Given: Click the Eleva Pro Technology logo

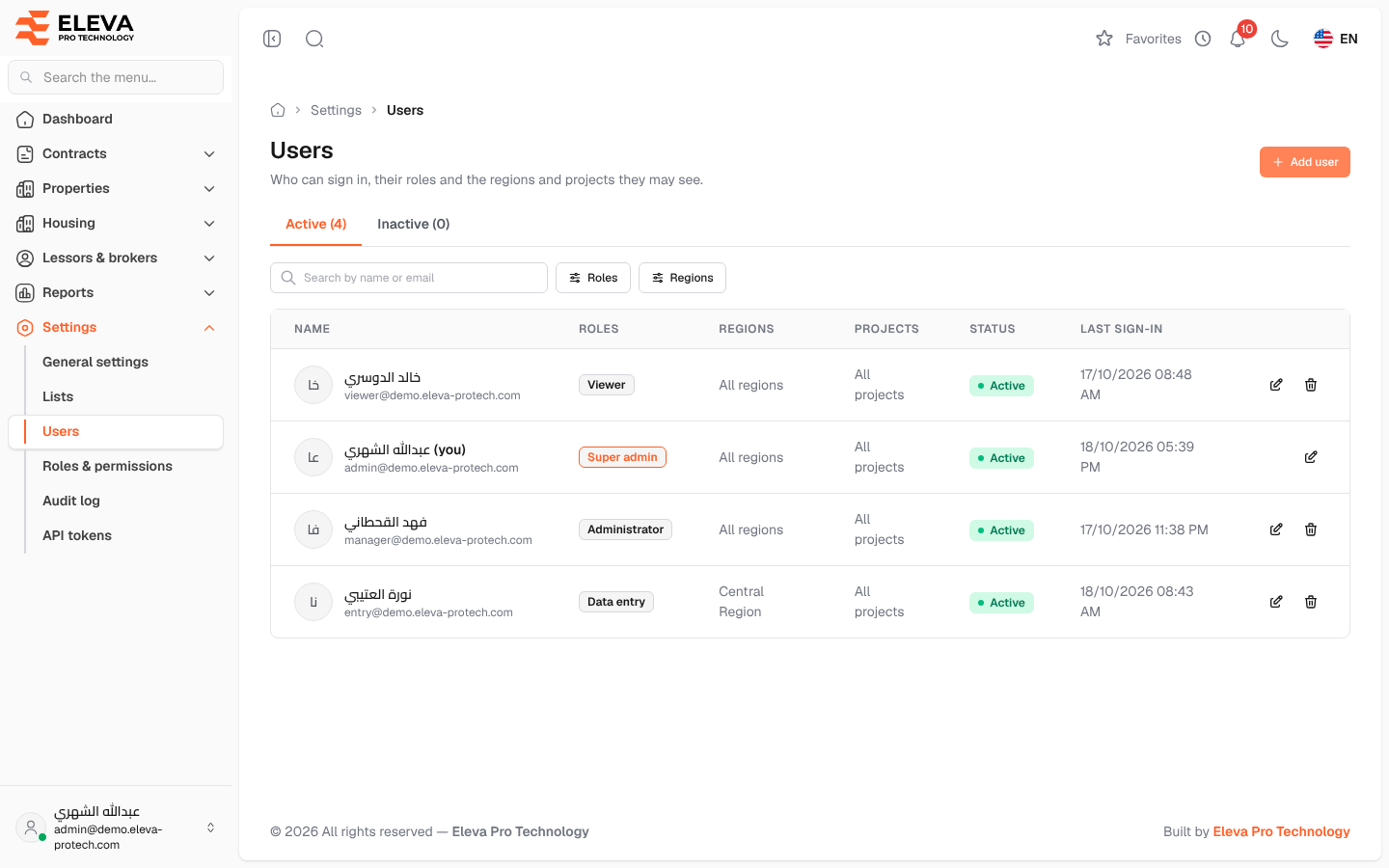Looking at the screenshot, I should (75, 27).
